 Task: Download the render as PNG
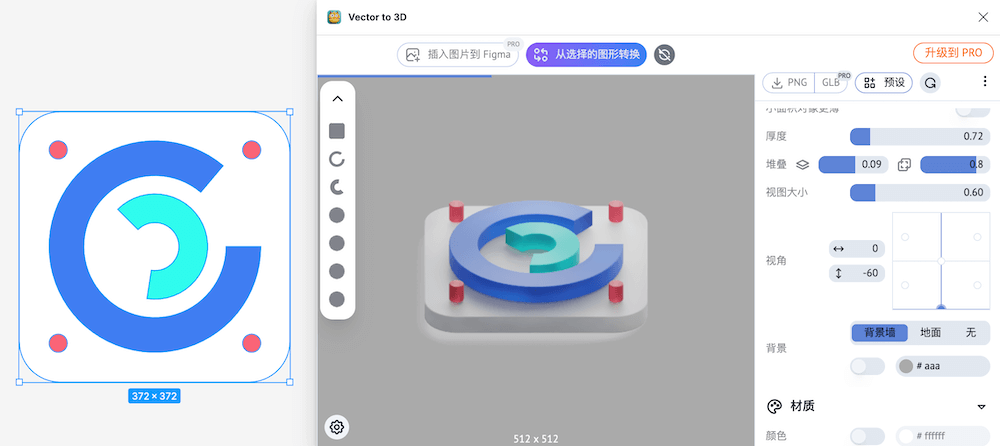(789, 82)
